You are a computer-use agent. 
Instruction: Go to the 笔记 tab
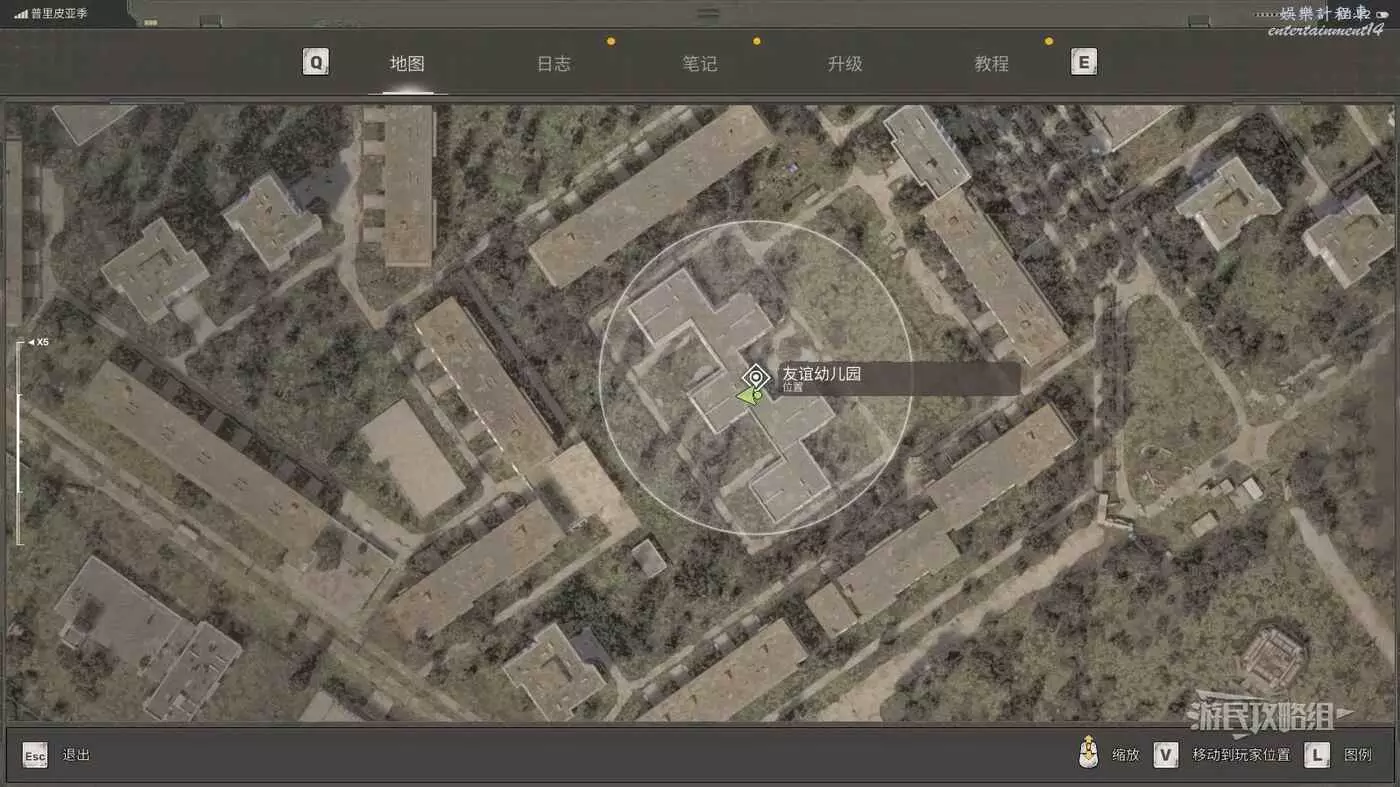pos(699,64)
